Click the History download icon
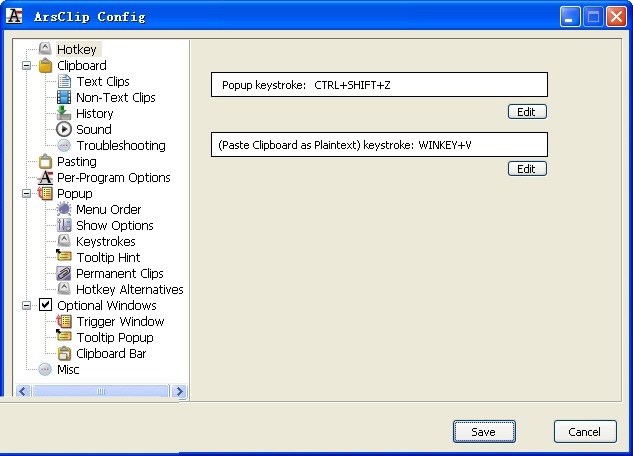Image resolution: width=633 pixels, height=456 pixels. pos(64,113)
